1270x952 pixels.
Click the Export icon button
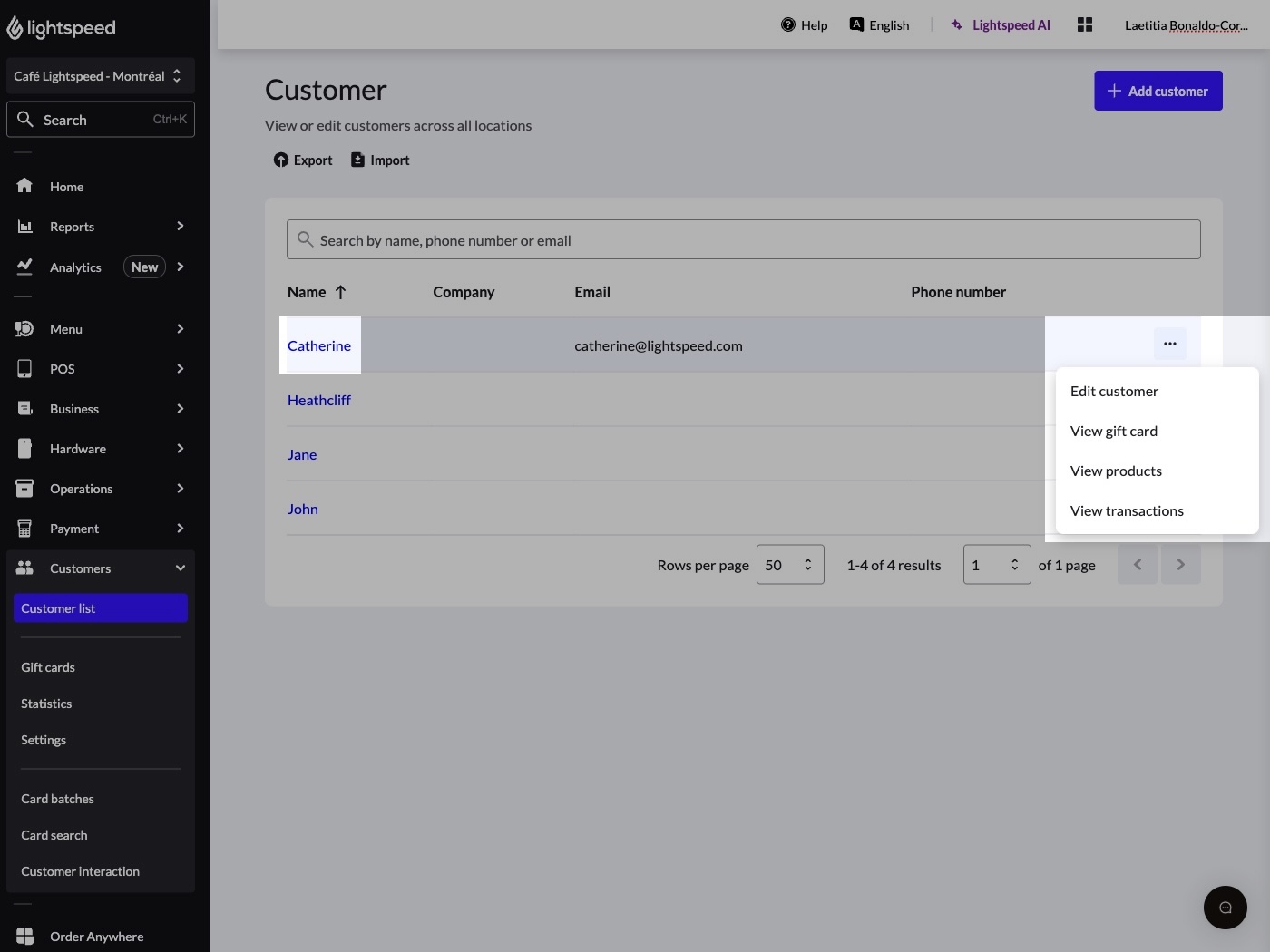[281, 160]
